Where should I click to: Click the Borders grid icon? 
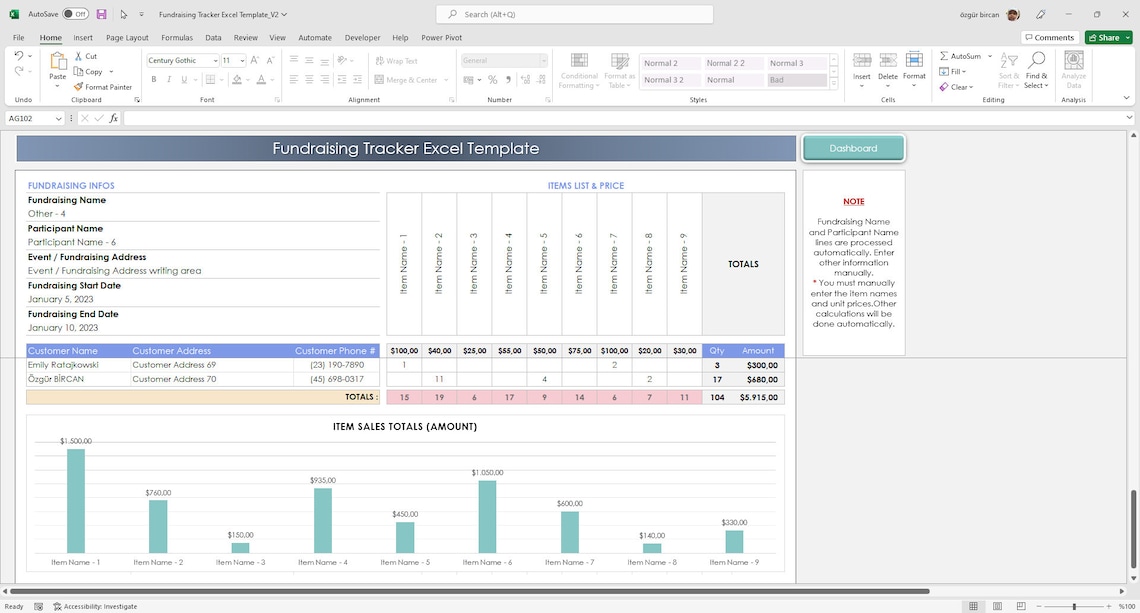point(210,79)
